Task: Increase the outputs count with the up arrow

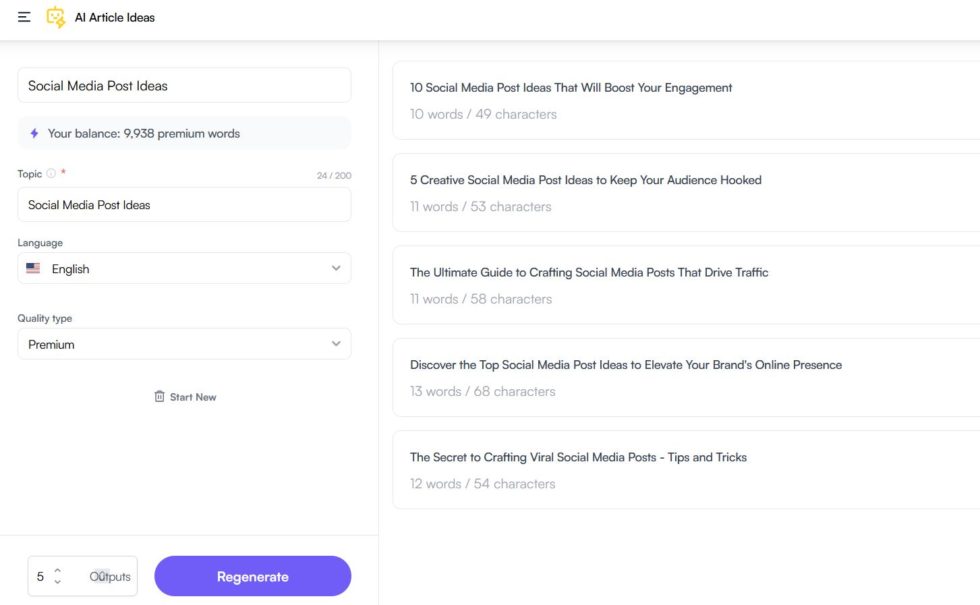Action: (x=59, y=571)
